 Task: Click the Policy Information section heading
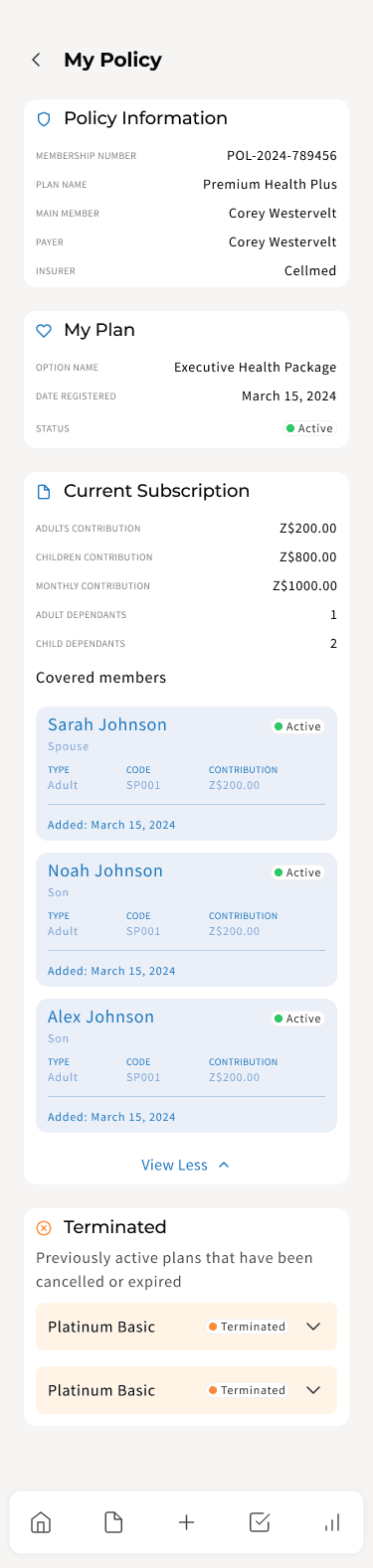(145, 119)
